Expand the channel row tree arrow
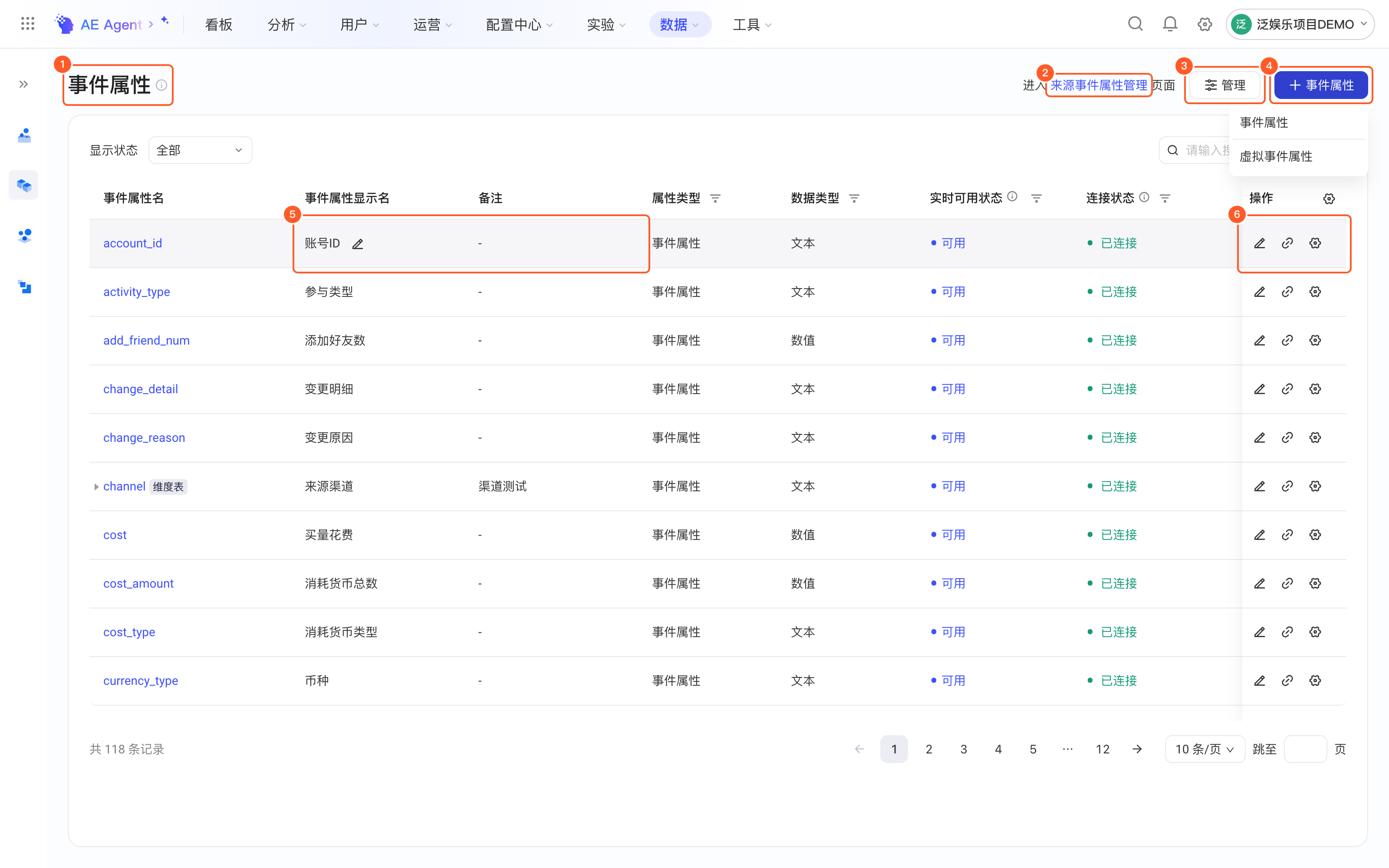 pyautogui.click(x=96, y=487)
